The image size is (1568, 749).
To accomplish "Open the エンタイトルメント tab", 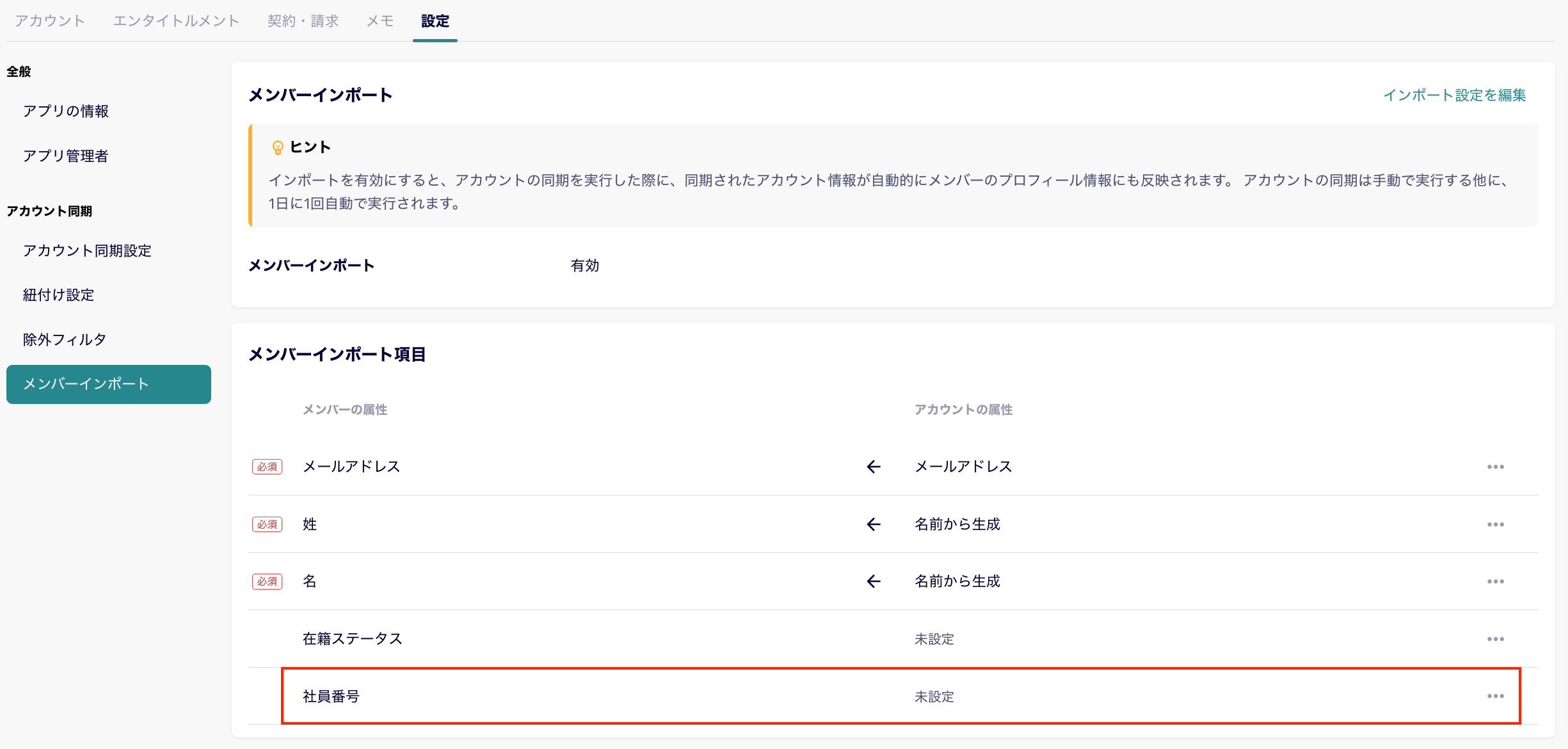I will click(x=175, y=20).
